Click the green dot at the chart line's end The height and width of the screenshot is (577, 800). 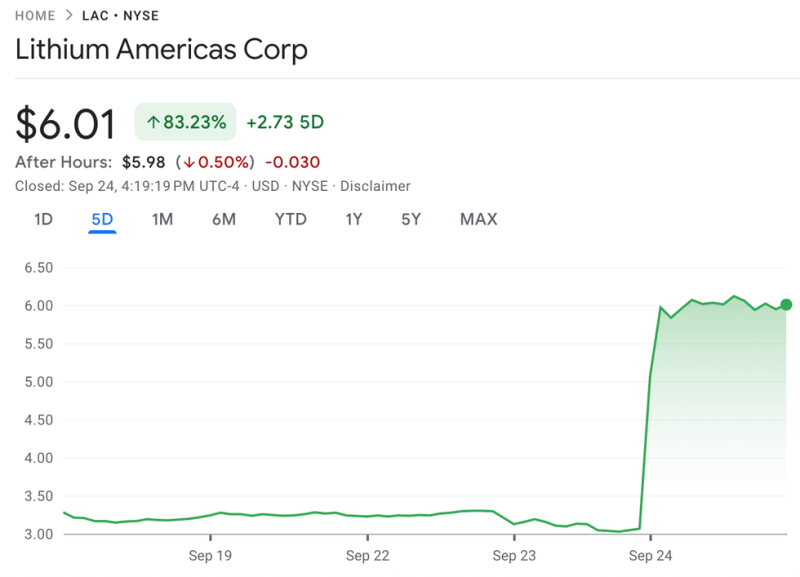(x=786, y=305)
